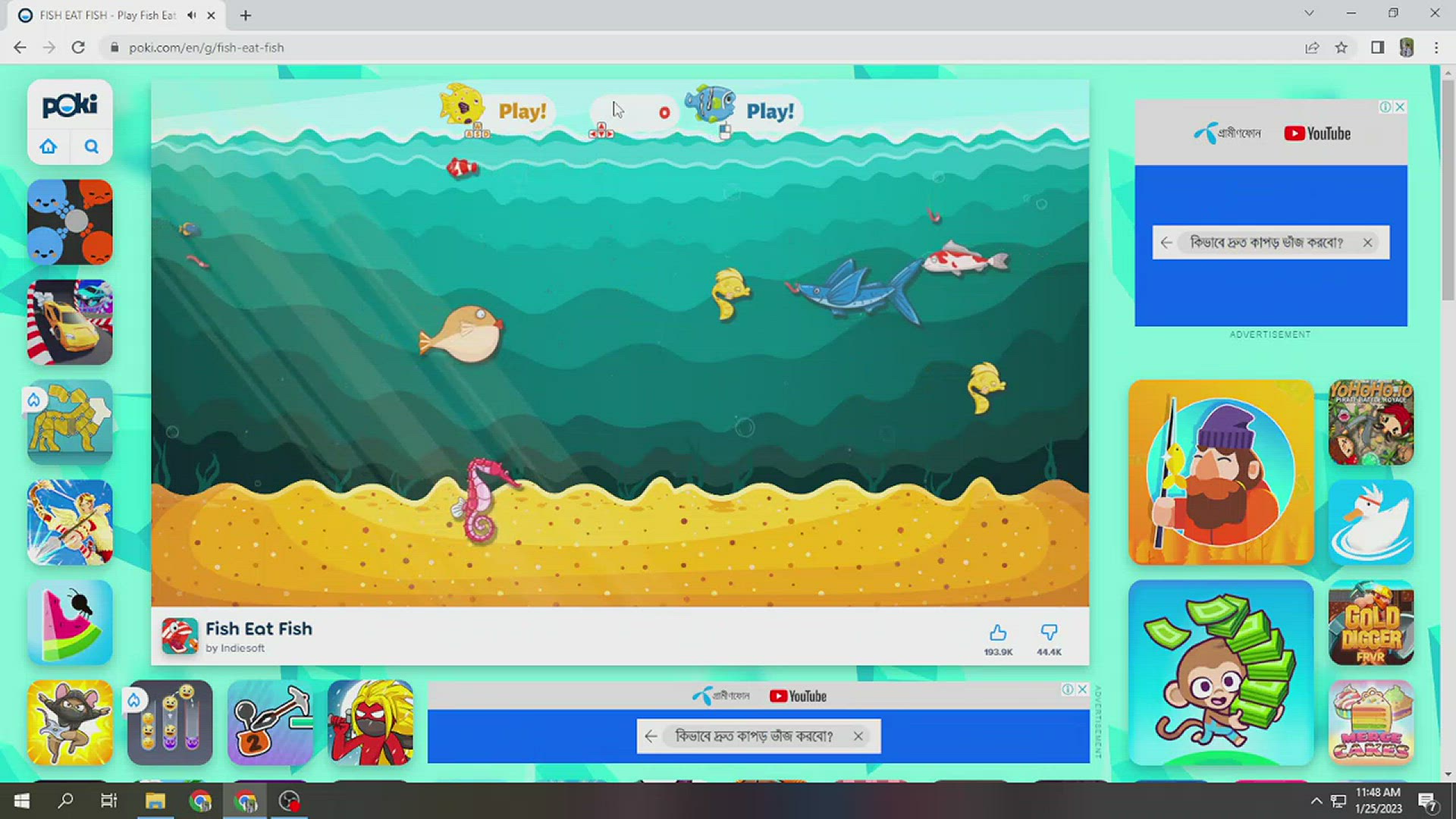Select the Fish Eat Fish tab
Viewport: 1456px width, 819px height.
click(x=106, y=15)
